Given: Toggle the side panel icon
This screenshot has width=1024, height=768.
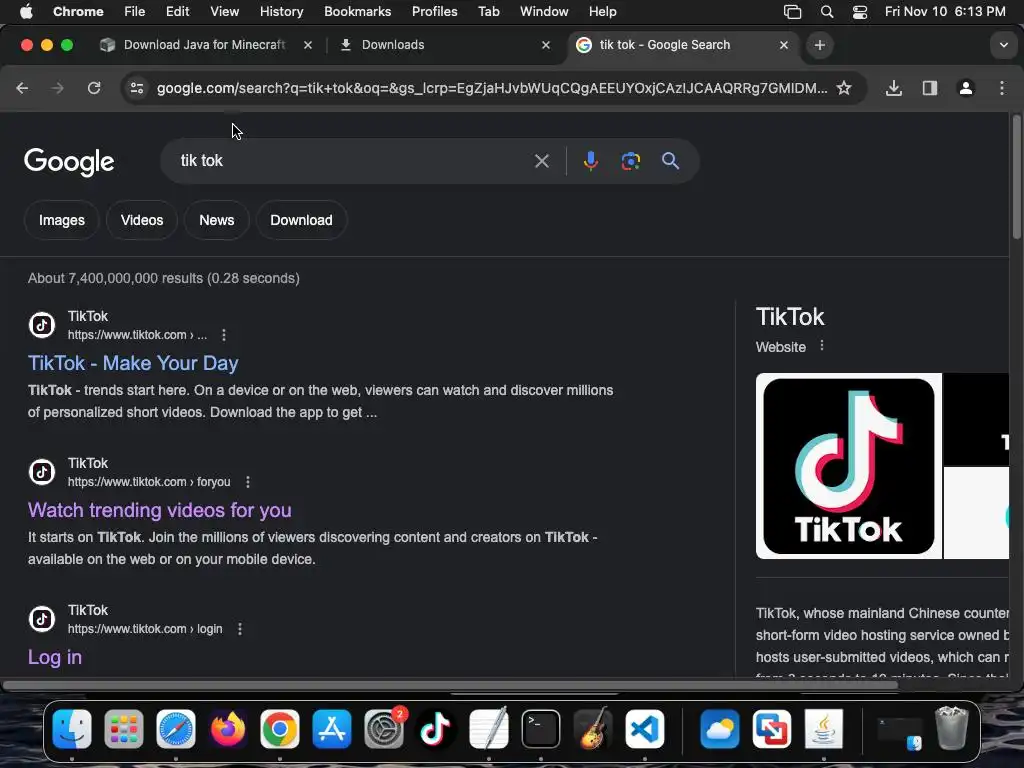Looking at the screenshot, I should [x=929, y=88].
